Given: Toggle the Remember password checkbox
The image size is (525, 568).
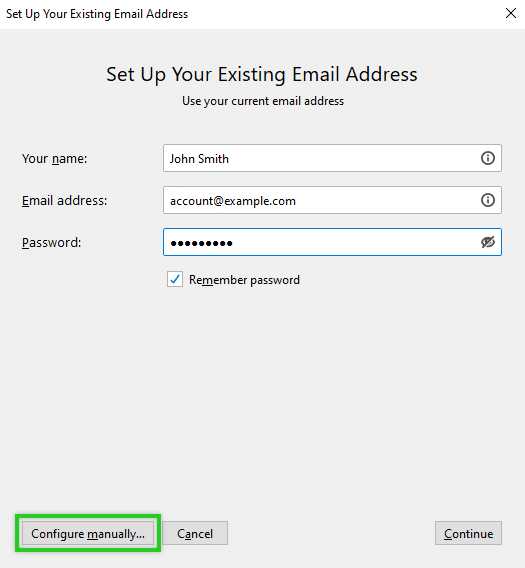Looking at the screenshot, I should point(175,279).
